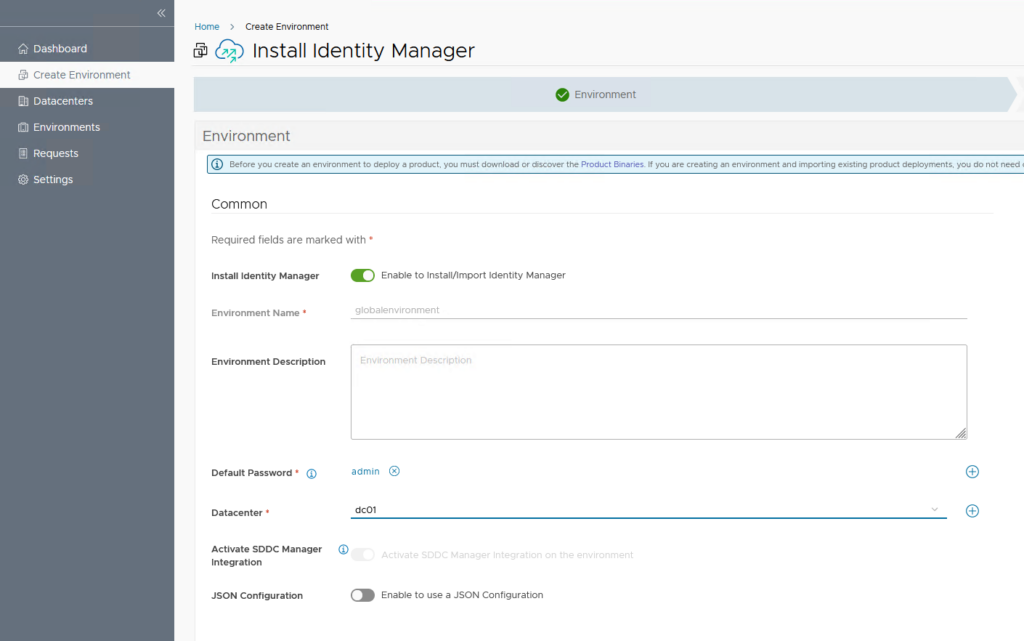1024x641 pixels.
Task: Open the Product Binaries link
Action: [612, 164]
